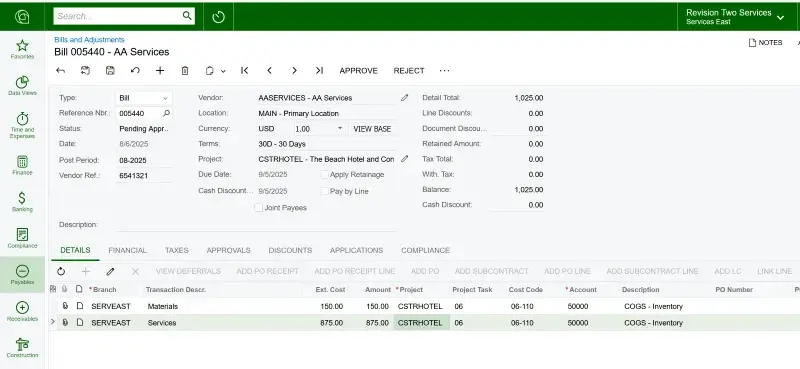The image size is (800, 369).
Task: Switch to the Taxes tab
Action: 177,250
